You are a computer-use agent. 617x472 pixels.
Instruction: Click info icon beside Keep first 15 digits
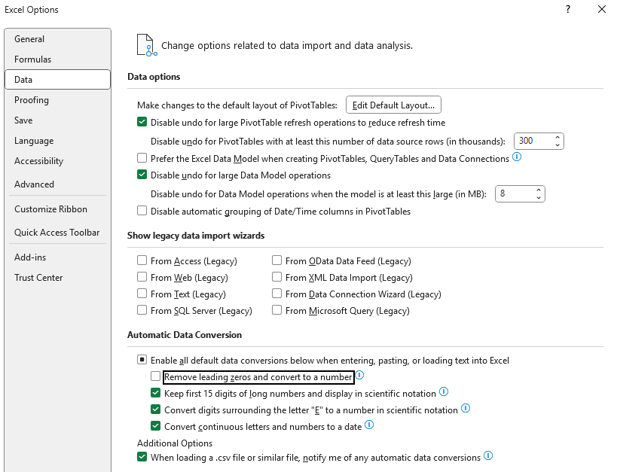pos(444,392)
